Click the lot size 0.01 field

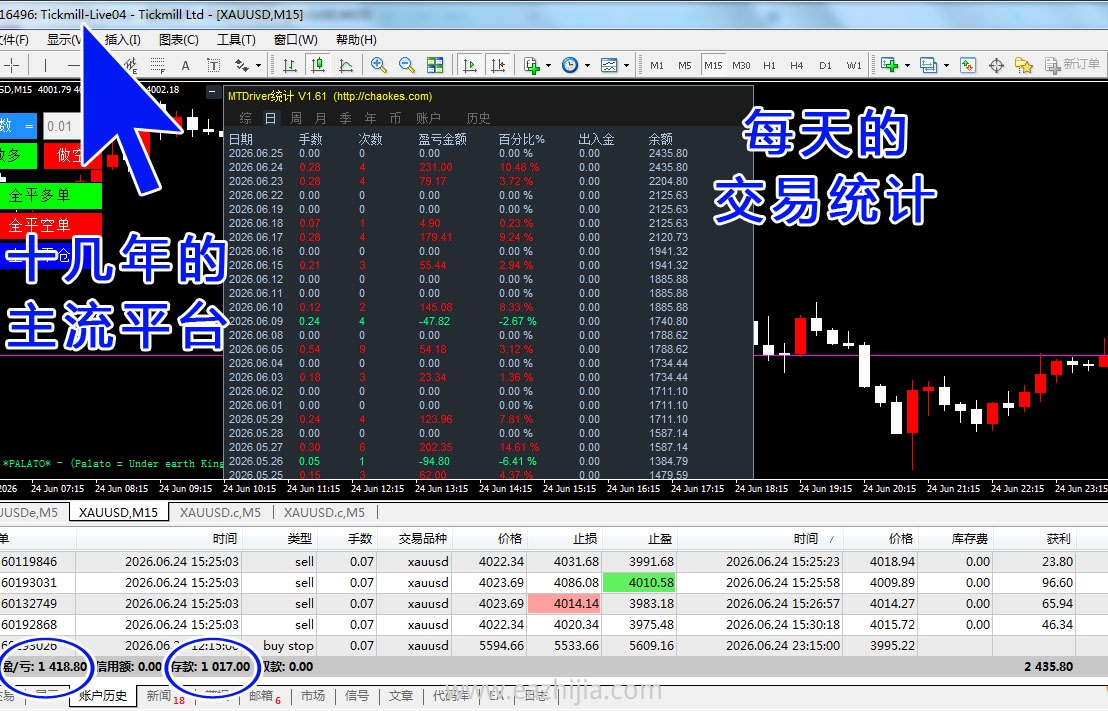[x=62, y=127]
